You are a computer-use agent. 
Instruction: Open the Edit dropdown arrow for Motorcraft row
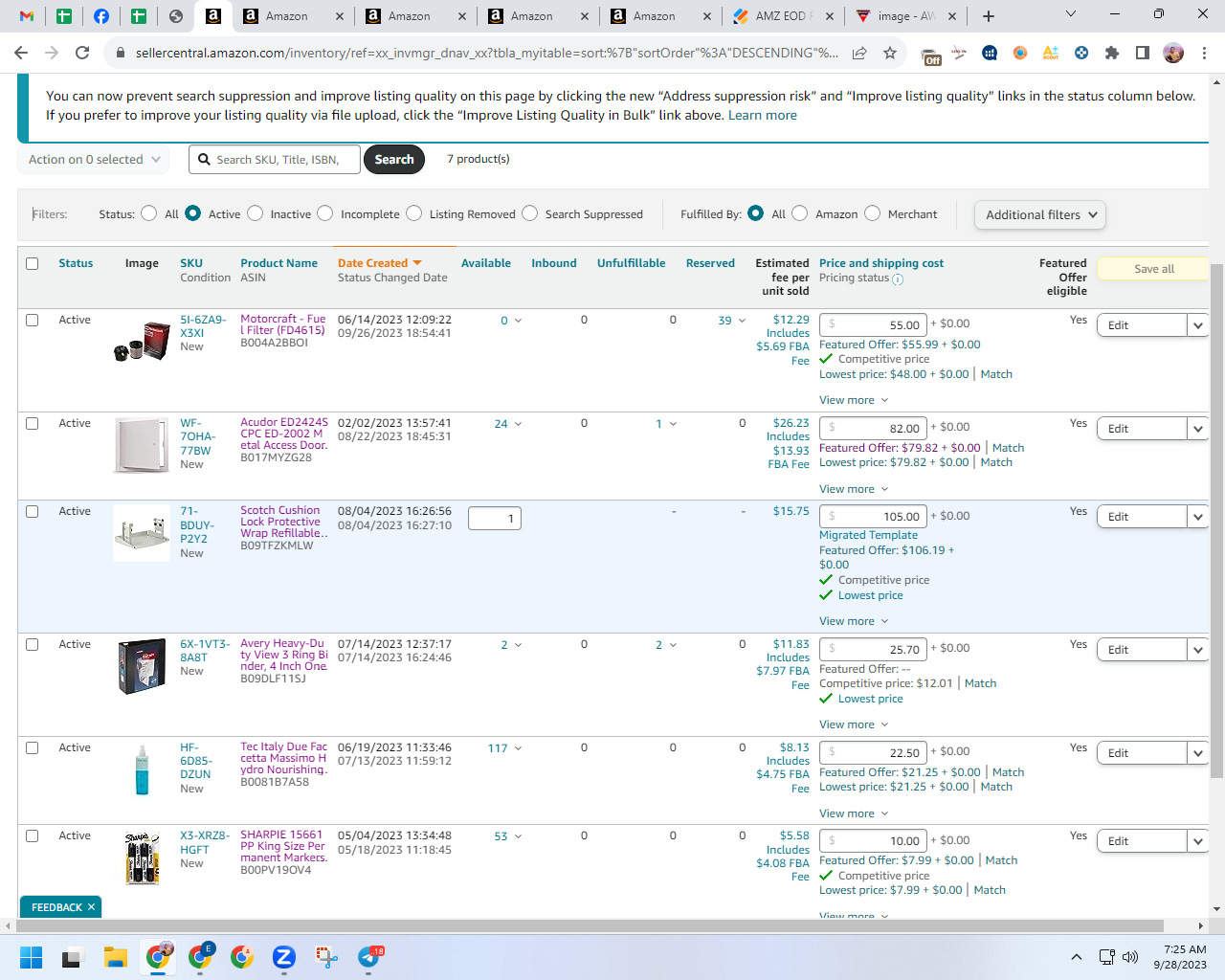[1198, 325]
